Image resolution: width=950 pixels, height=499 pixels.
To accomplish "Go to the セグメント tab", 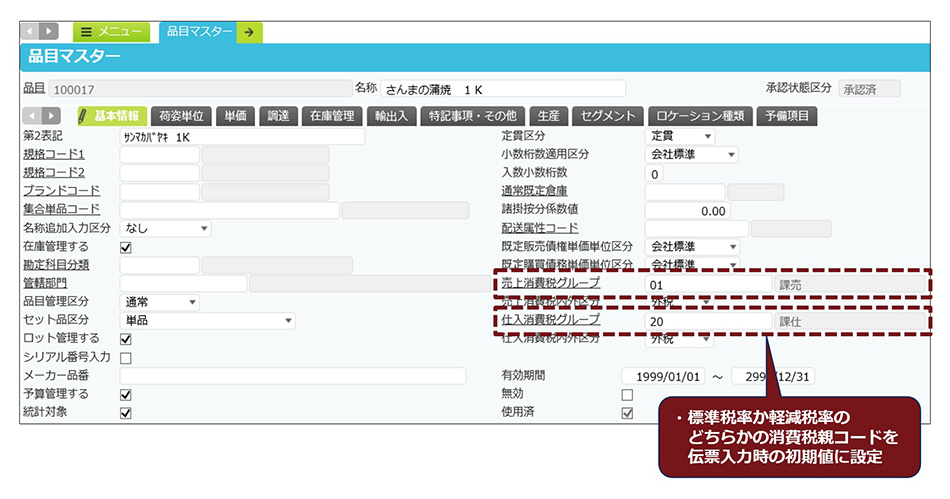I will point(607,116).
